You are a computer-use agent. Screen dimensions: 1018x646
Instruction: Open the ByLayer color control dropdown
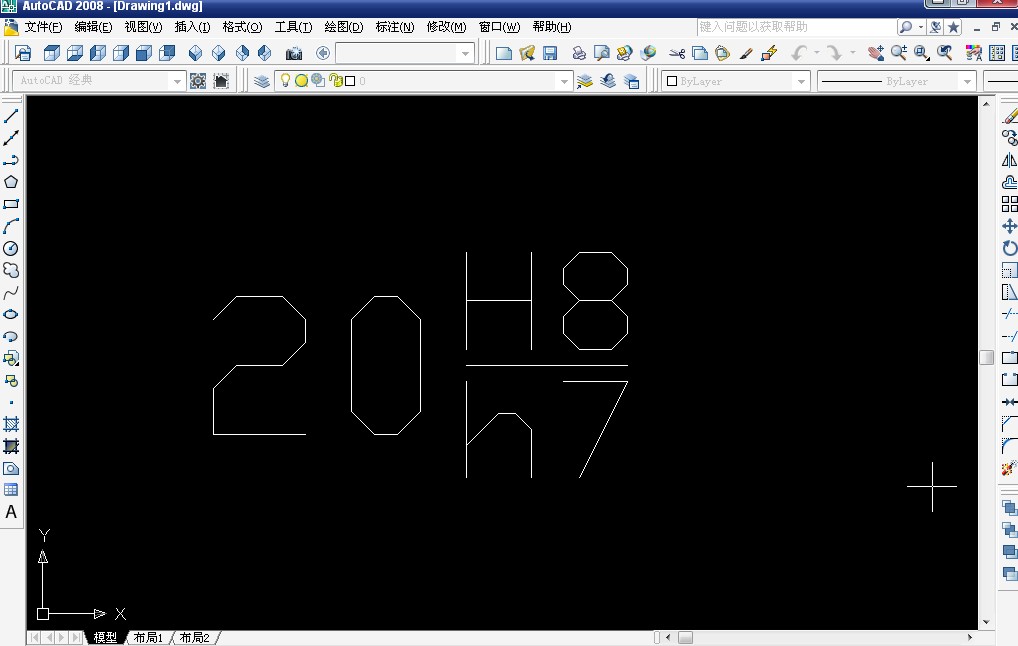801,81
